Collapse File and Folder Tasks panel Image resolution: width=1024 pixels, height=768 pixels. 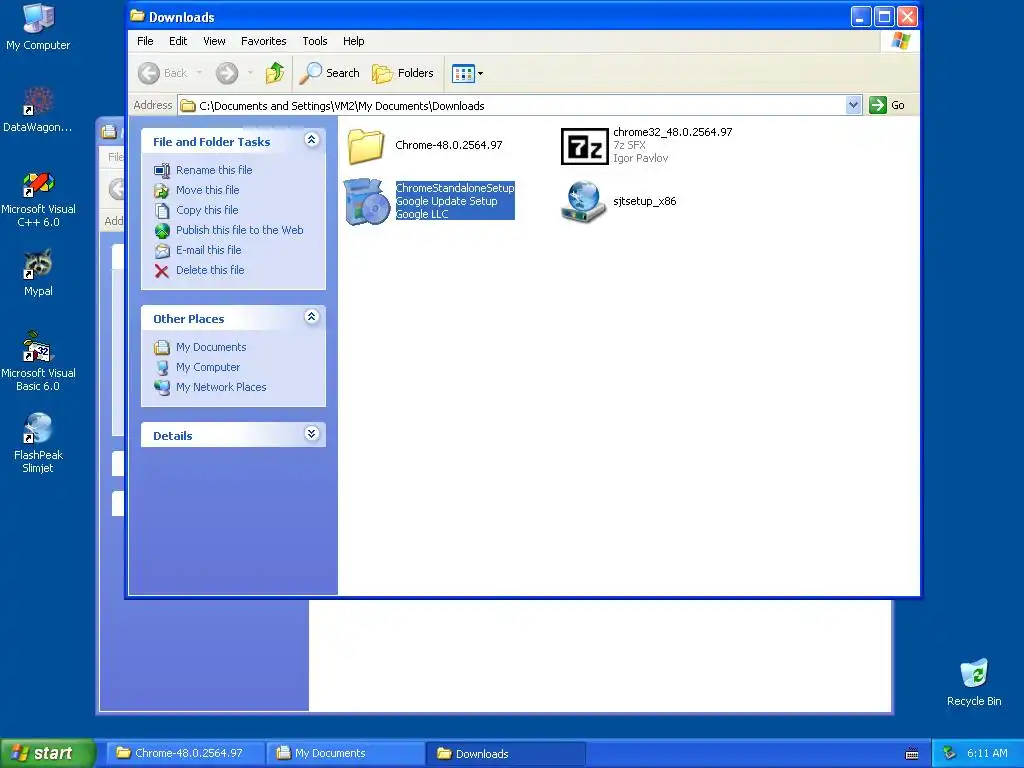(312, 140)
